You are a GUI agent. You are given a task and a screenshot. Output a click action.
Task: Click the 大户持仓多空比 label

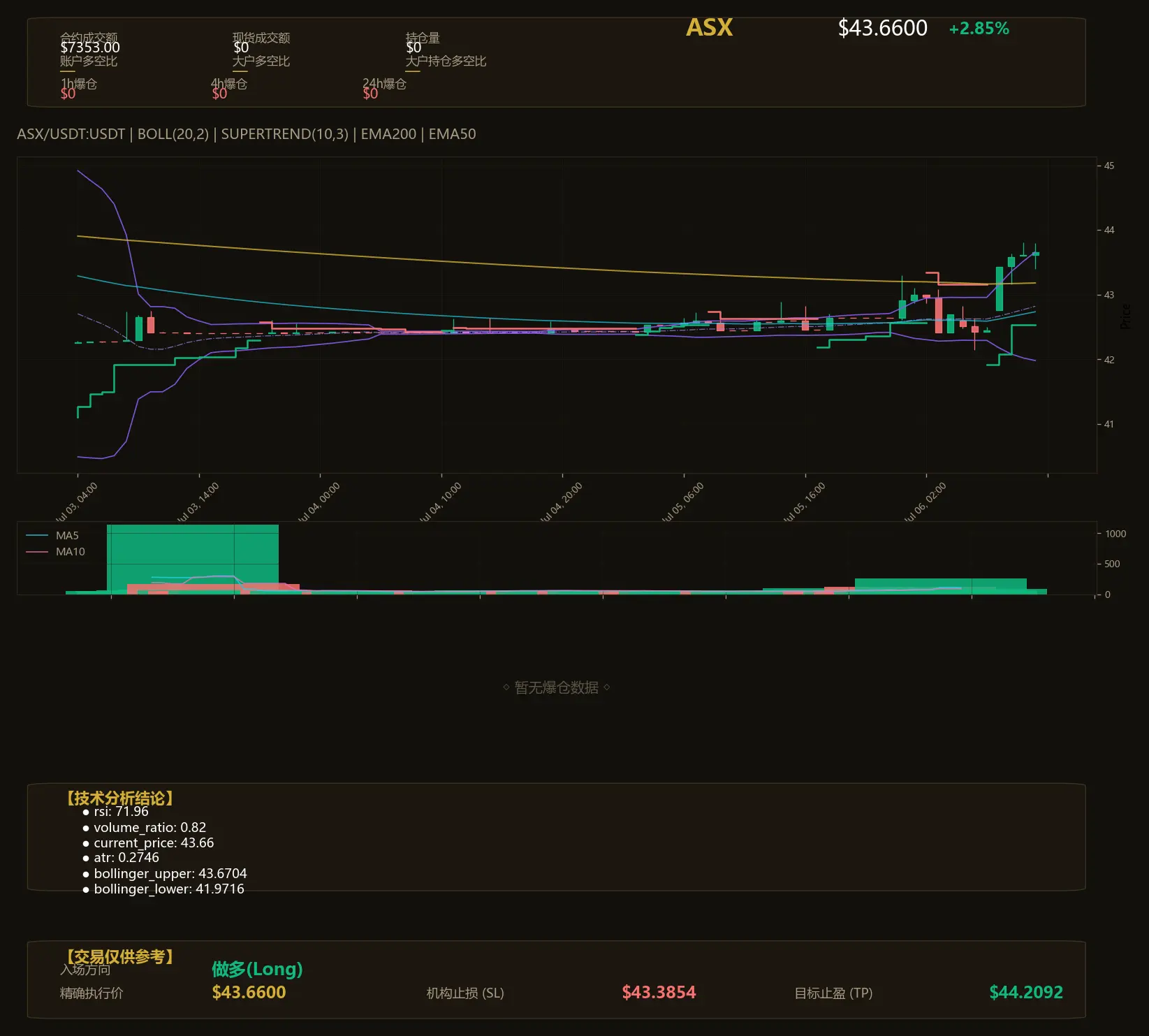click(446, 61)
